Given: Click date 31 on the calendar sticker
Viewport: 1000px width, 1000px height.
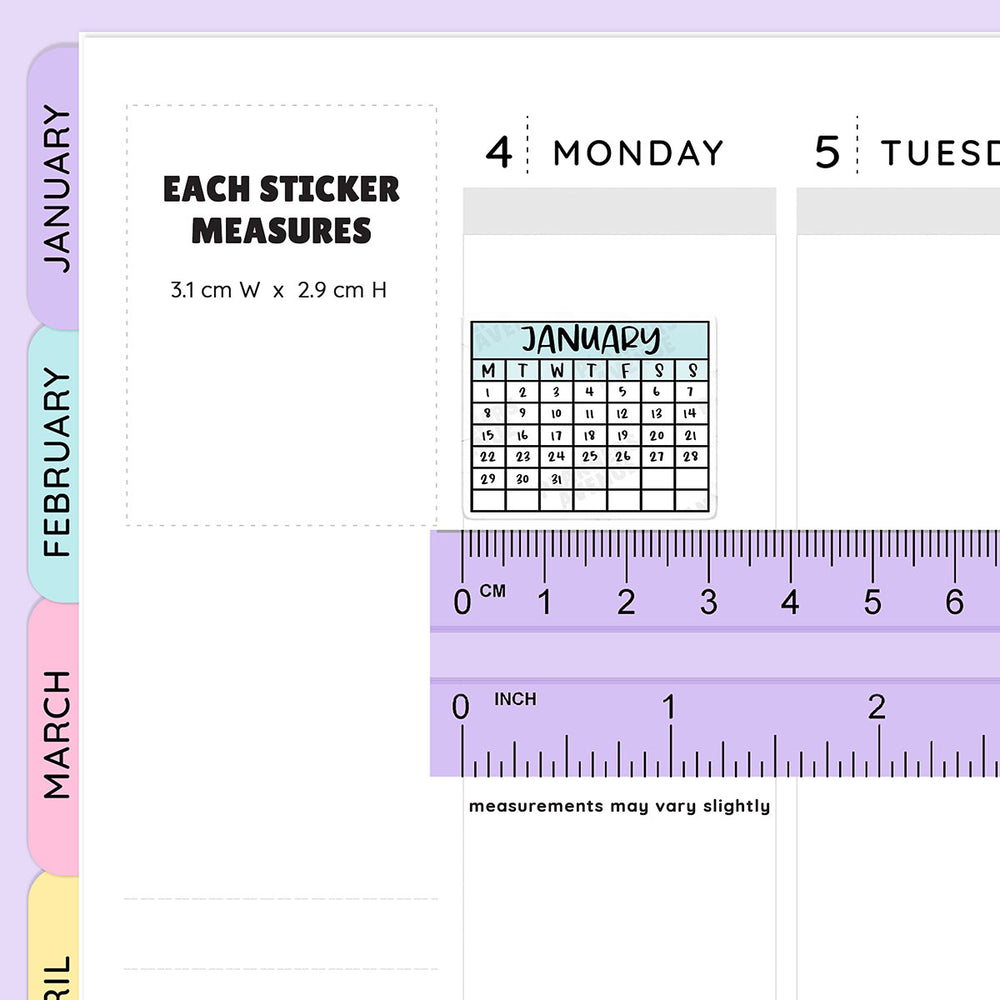Looking at the screenshot, I should (556, 478).
